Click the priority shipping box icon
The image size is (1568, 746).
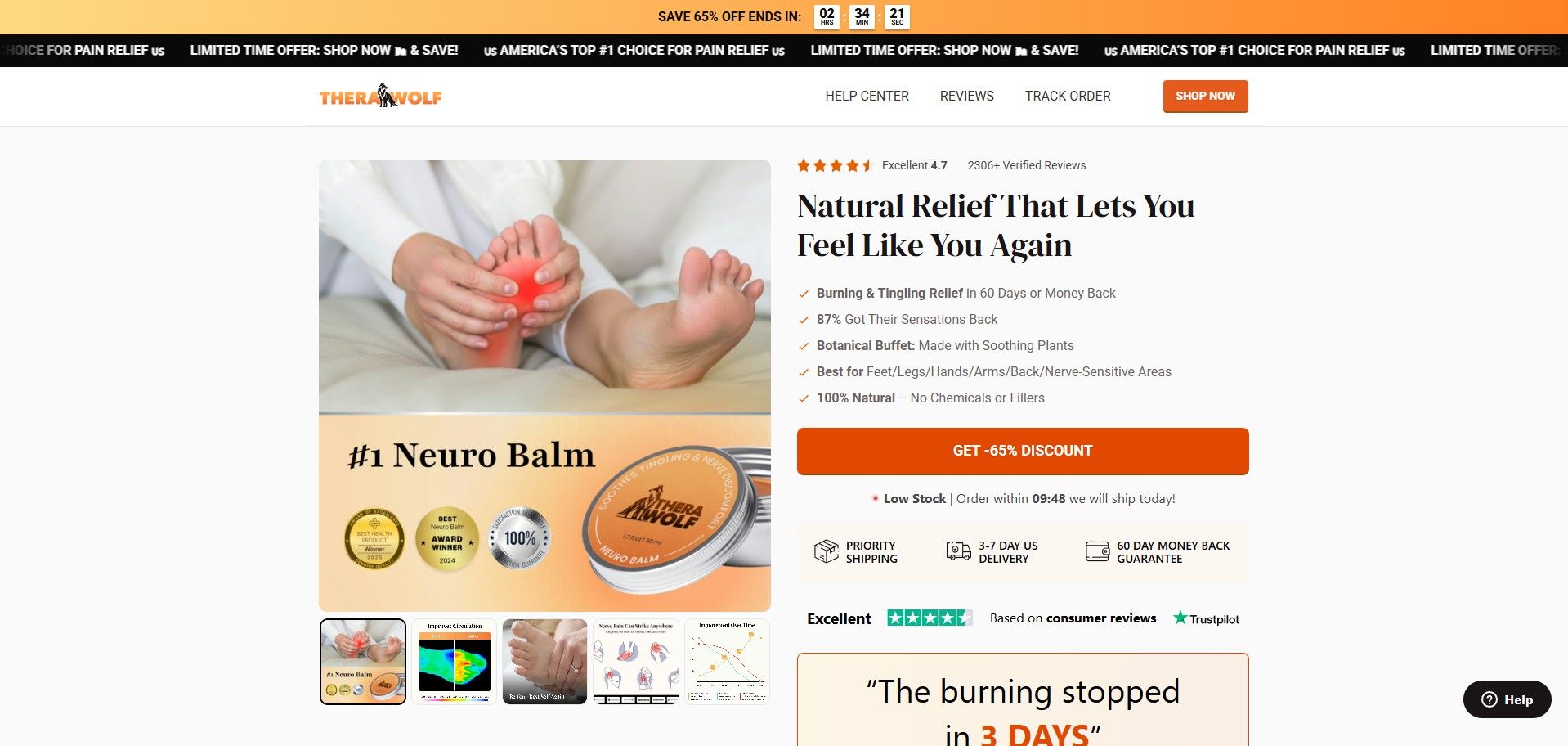(x=826, y=551)
